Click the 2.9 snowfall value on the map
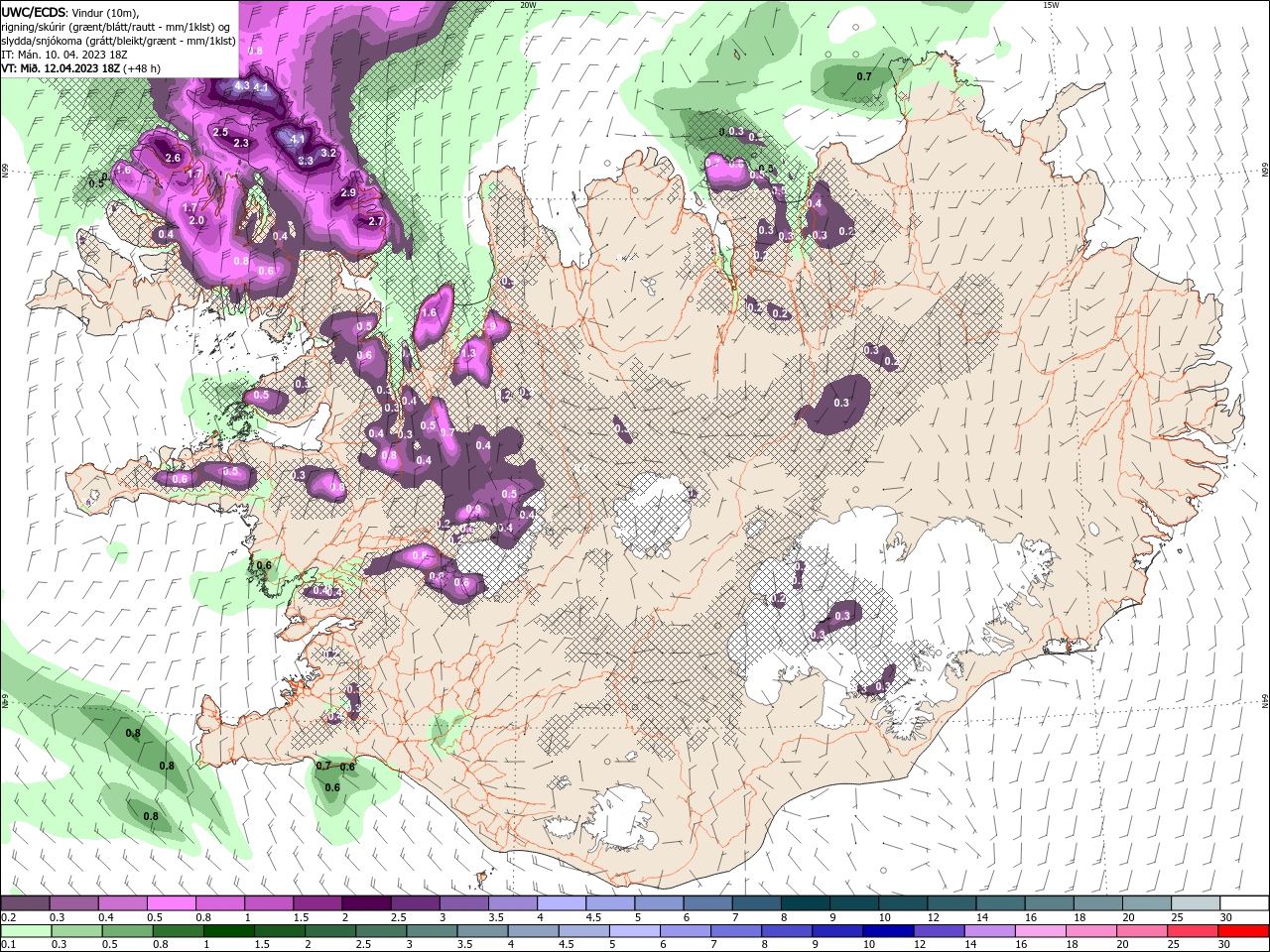The image size is (1270, 952). click(348, 193)
